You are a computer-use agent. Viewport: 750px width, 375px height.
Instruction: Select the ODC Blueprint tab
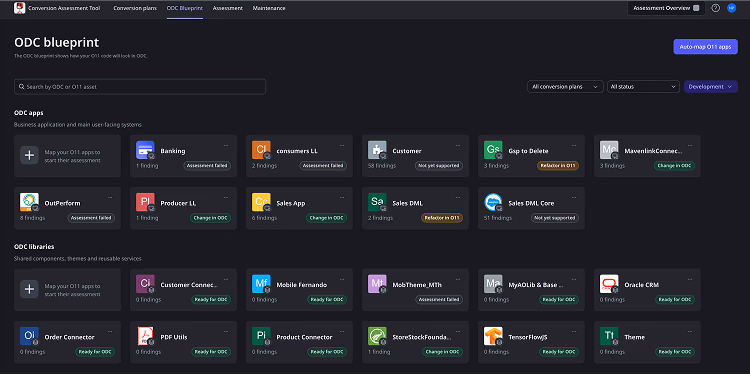[x=185, y=8]
